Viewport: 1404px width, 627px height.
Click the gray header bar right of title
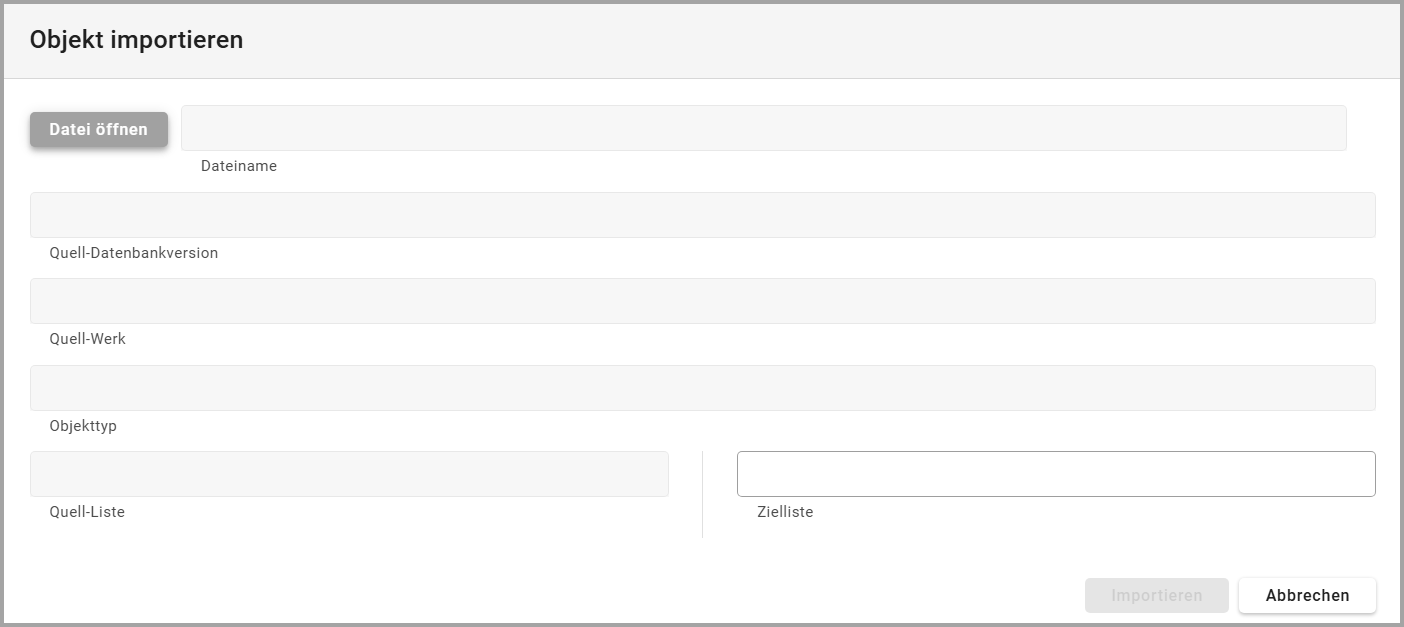[x=800, y=40]
